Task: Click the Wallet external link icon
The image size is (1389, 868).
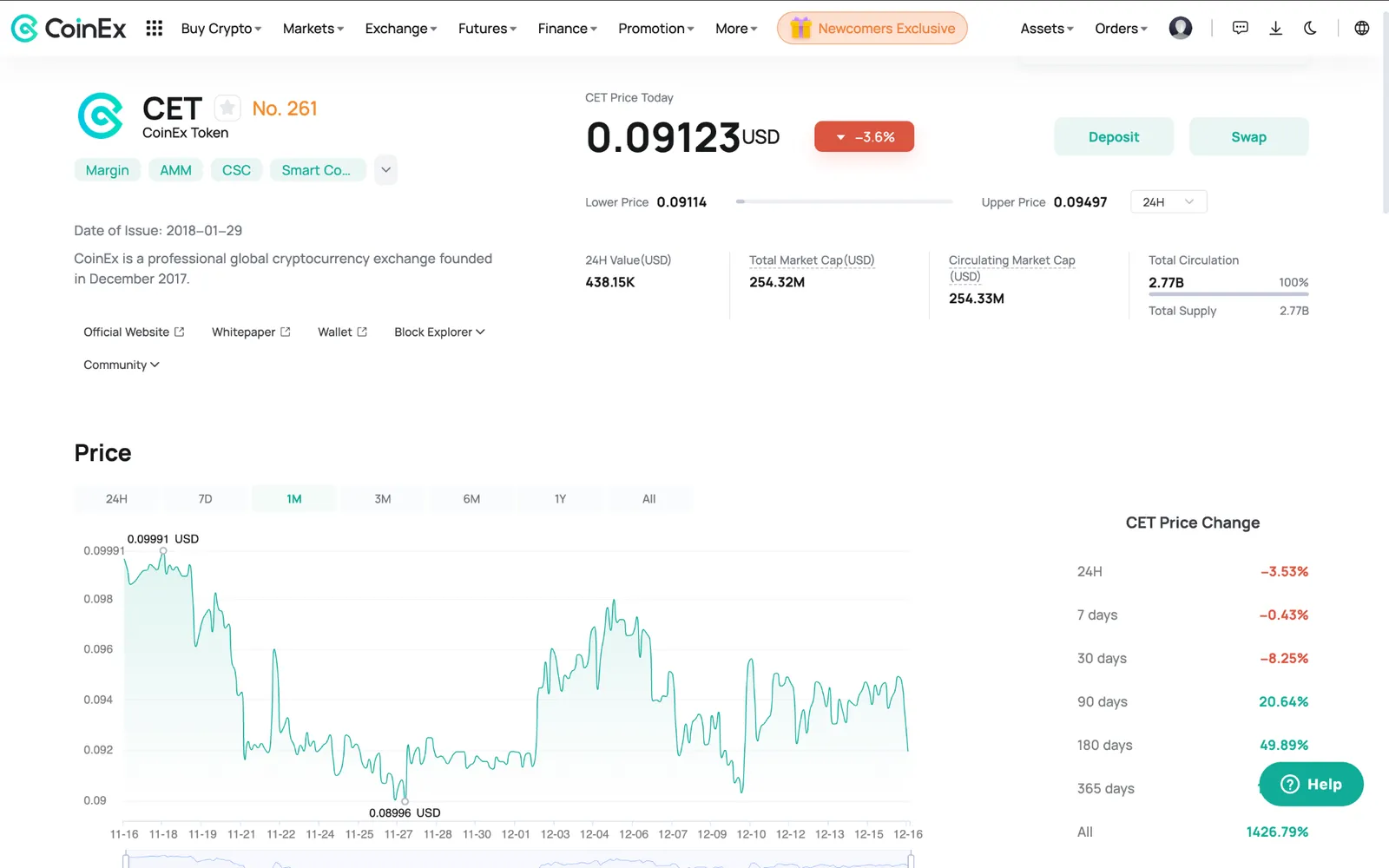Action: [x=362, y=332]
